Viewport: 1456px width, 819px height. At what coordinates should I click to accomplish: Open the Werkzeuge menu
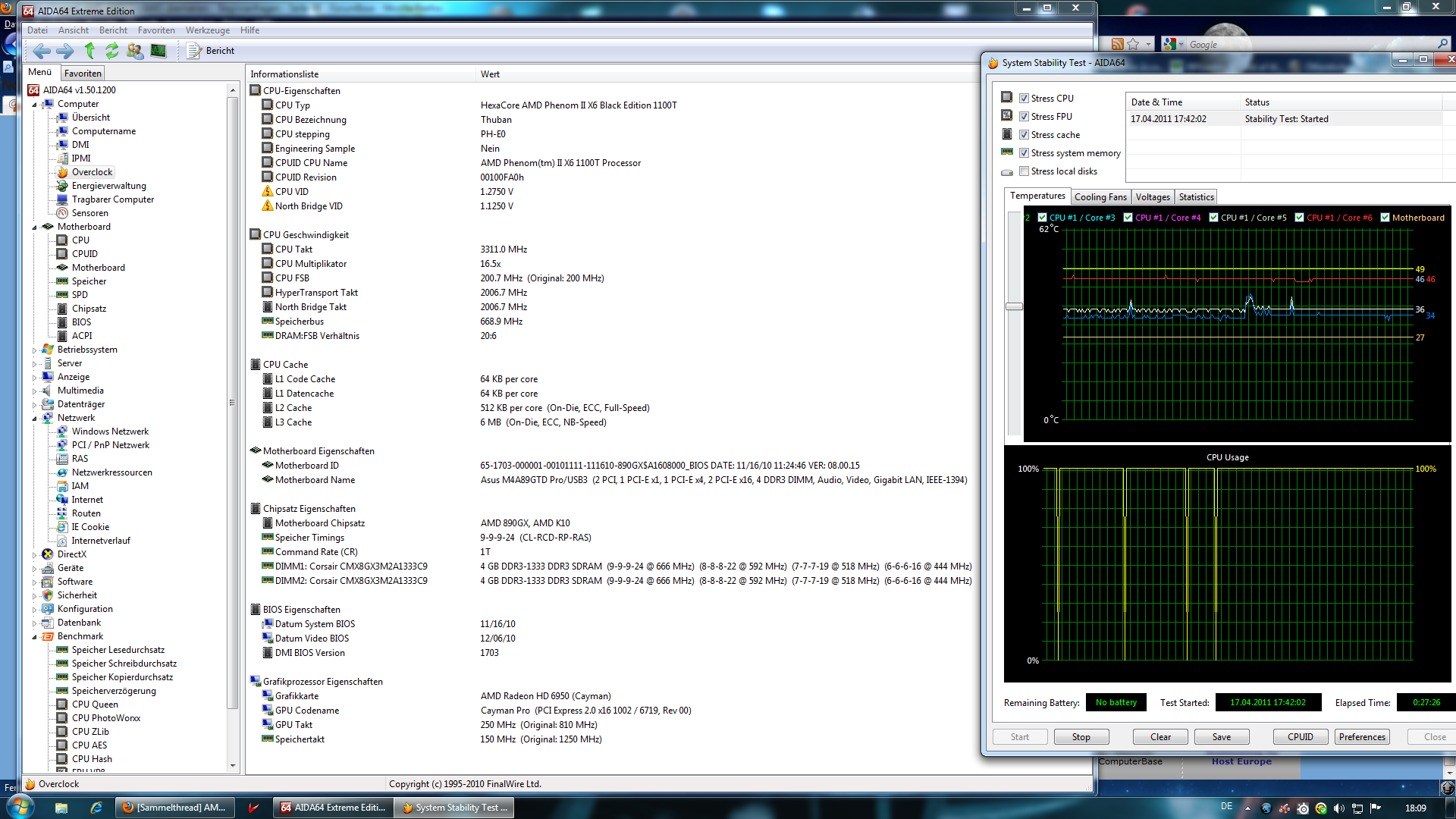207,30
